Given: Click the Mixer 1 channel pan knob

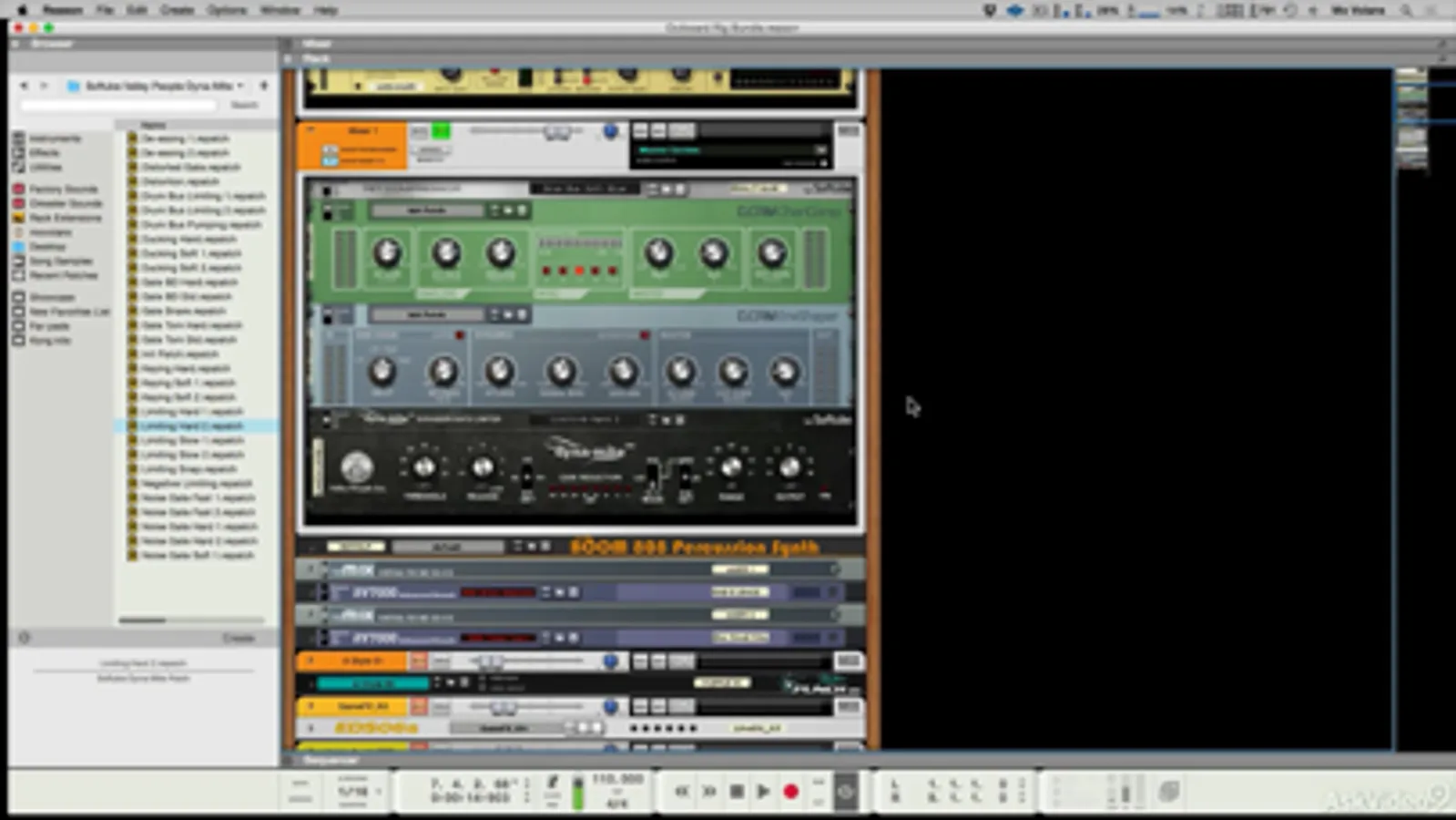Looking at the screenshot, I should tap(610, 132).
